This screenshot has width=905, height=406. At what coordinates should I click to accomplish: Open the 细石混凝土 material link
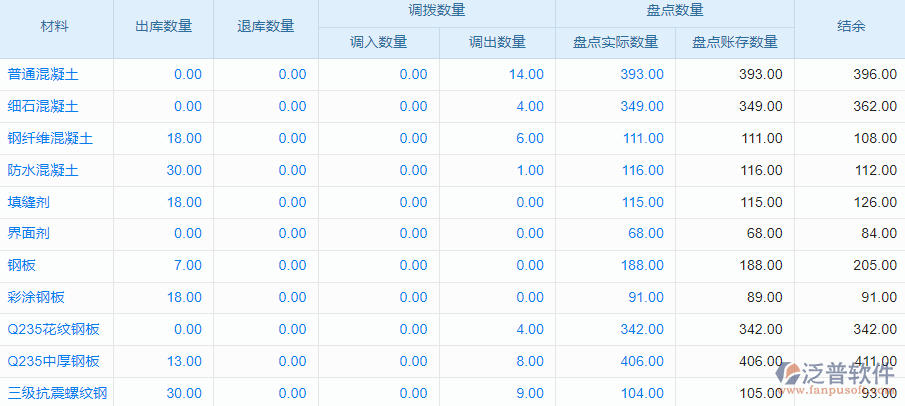(x=43, y=106)
